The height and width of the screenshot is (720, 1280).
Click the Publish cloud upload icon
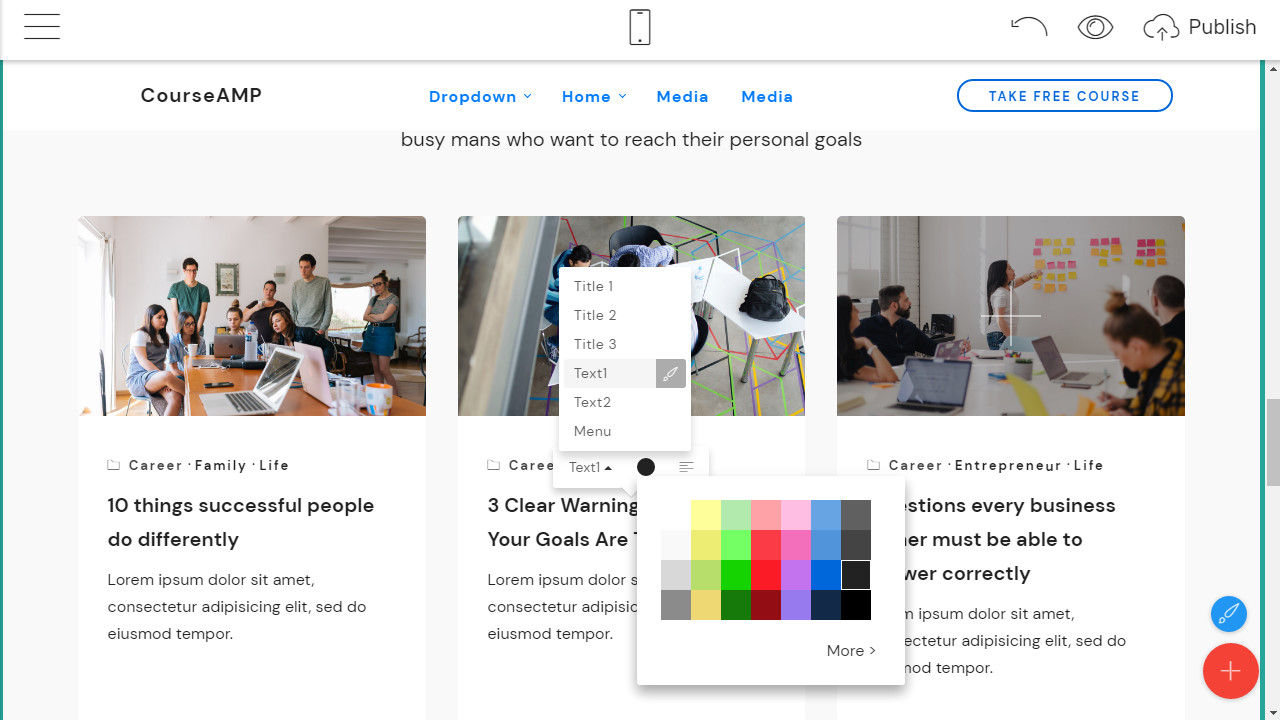tap(1161, 28)
